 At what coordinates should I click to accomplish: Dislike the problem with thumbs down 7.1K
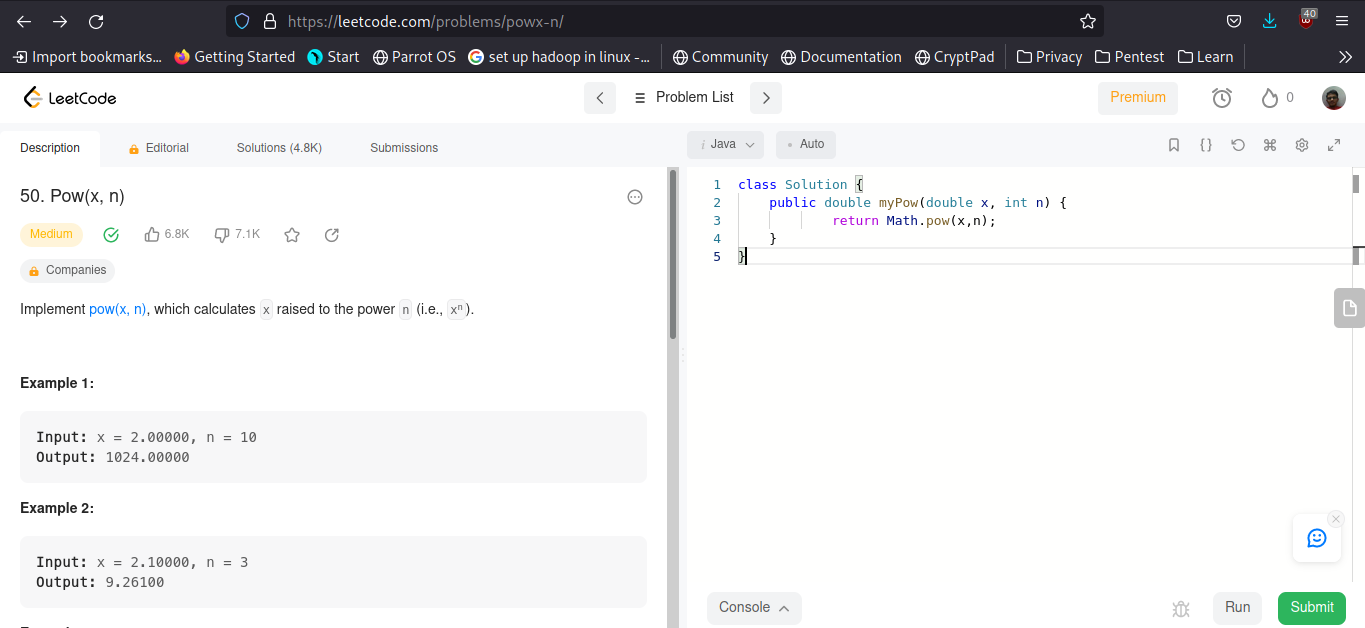click(x=237, y=235)
